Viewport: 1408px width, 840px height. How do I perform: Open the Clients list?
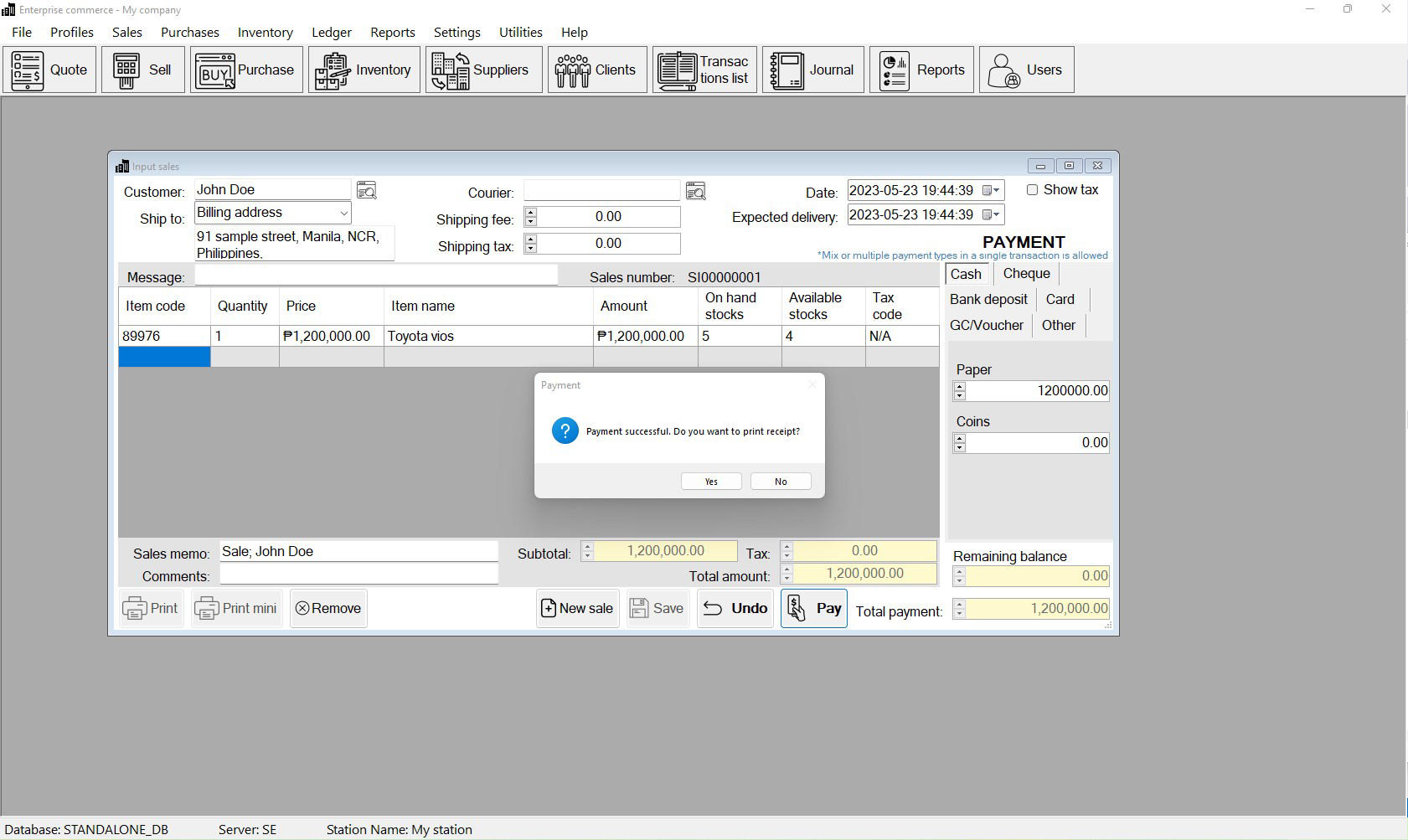click(596, 70)
